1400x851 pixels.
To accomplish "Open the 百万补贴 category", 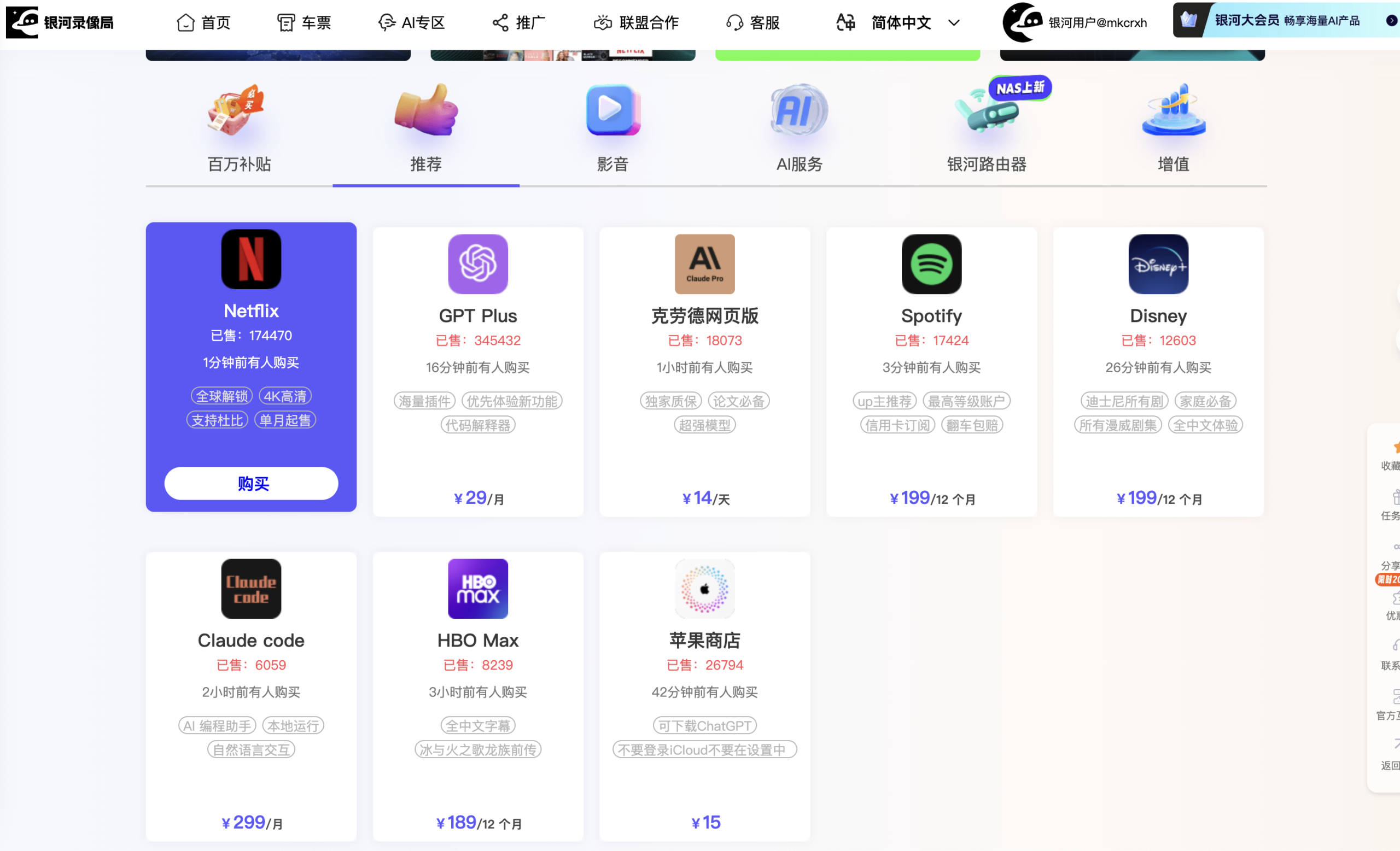I will [x=239, y=128].
